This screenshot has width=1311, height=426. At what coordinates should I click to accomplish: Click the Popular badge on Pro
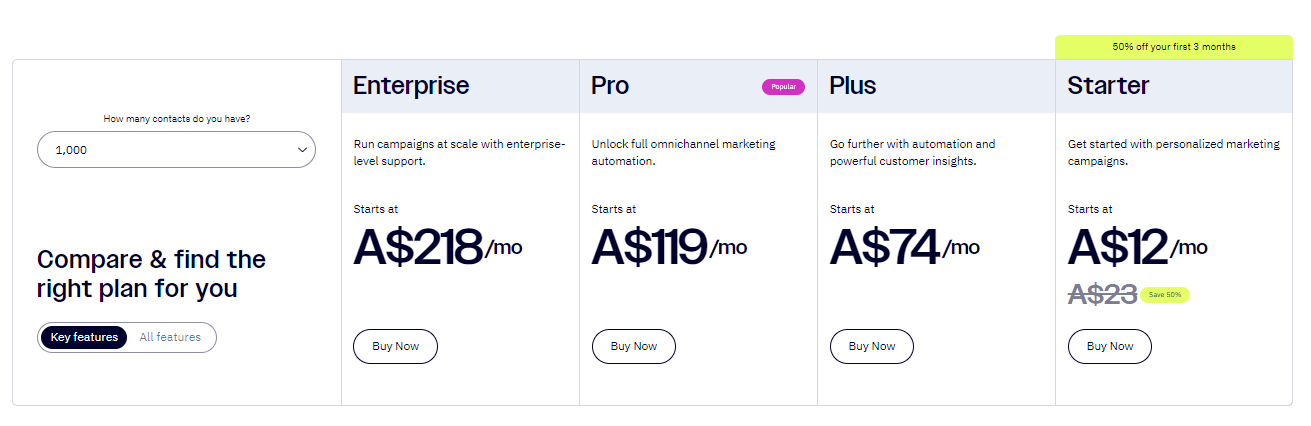pos(783,87)
